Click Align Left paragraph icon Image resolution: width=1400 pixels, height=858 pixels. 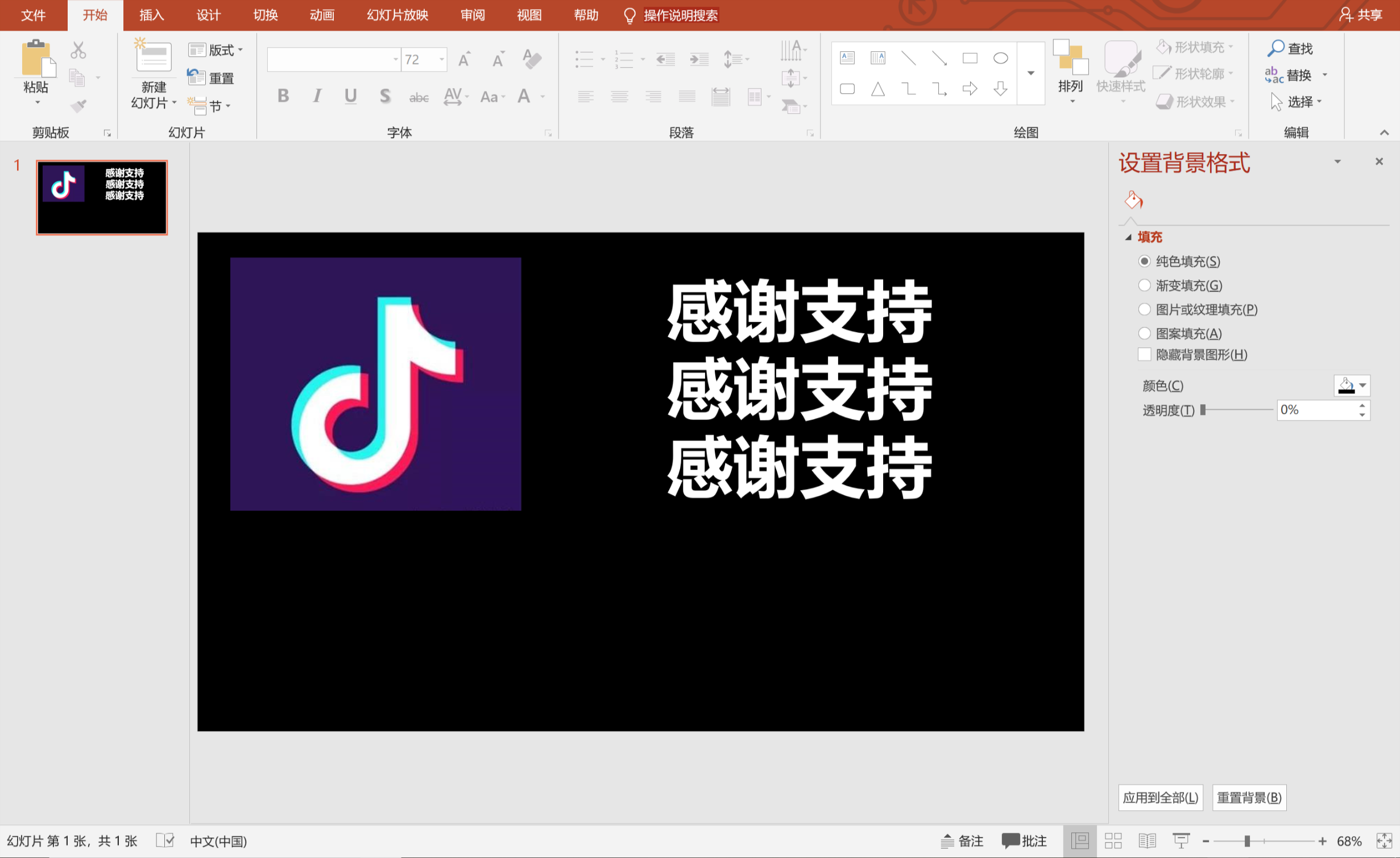tap(586, 97)
